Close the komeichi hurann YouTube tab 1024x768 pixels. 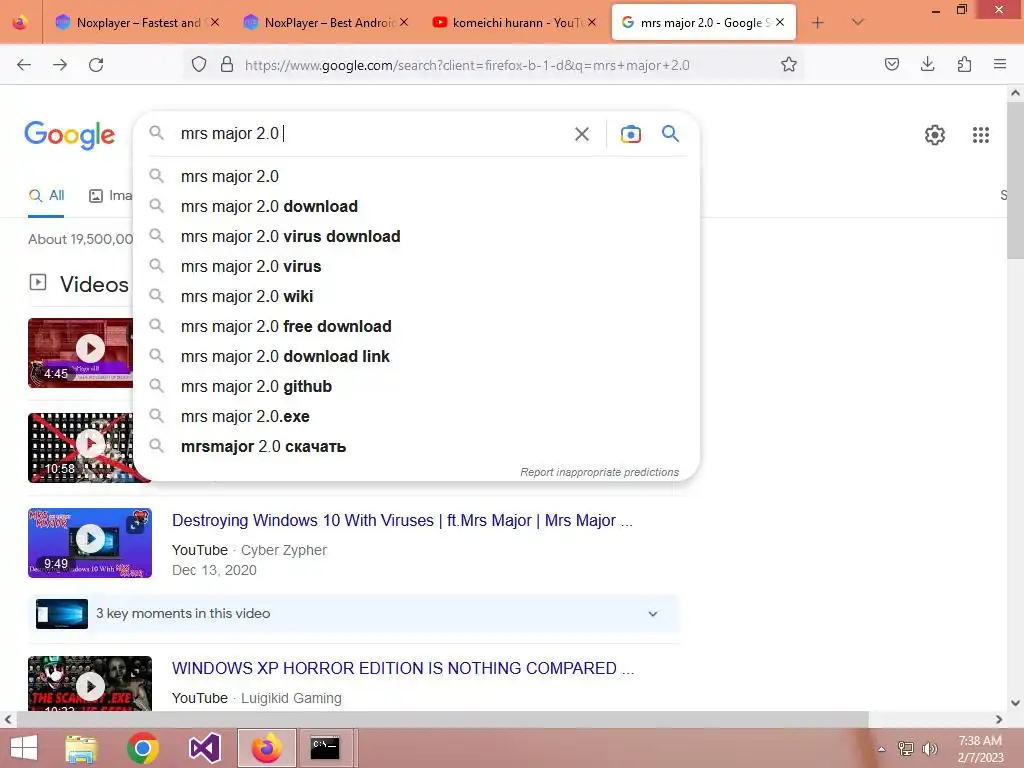[x=591, y=22]
